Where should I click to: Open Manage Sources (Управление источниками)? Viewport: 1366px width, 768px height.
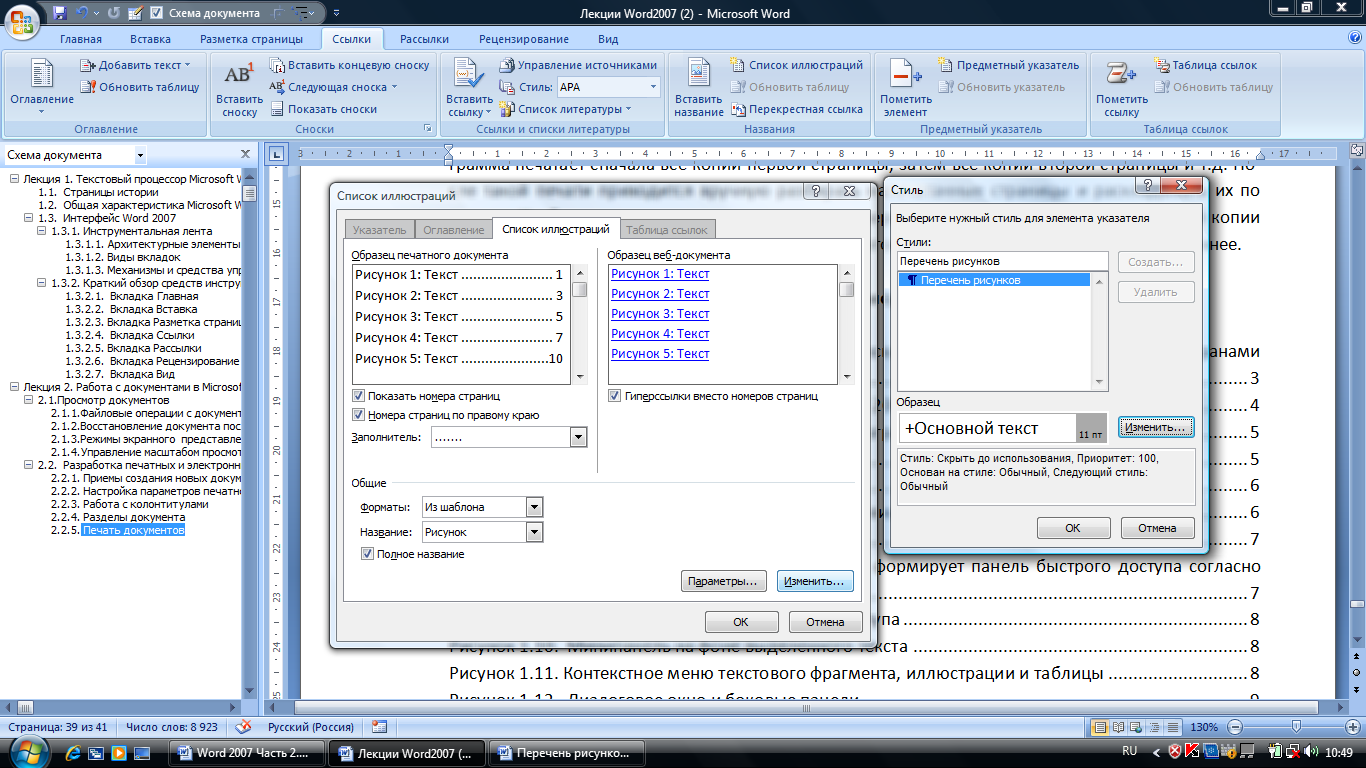(x=578, y=65)
